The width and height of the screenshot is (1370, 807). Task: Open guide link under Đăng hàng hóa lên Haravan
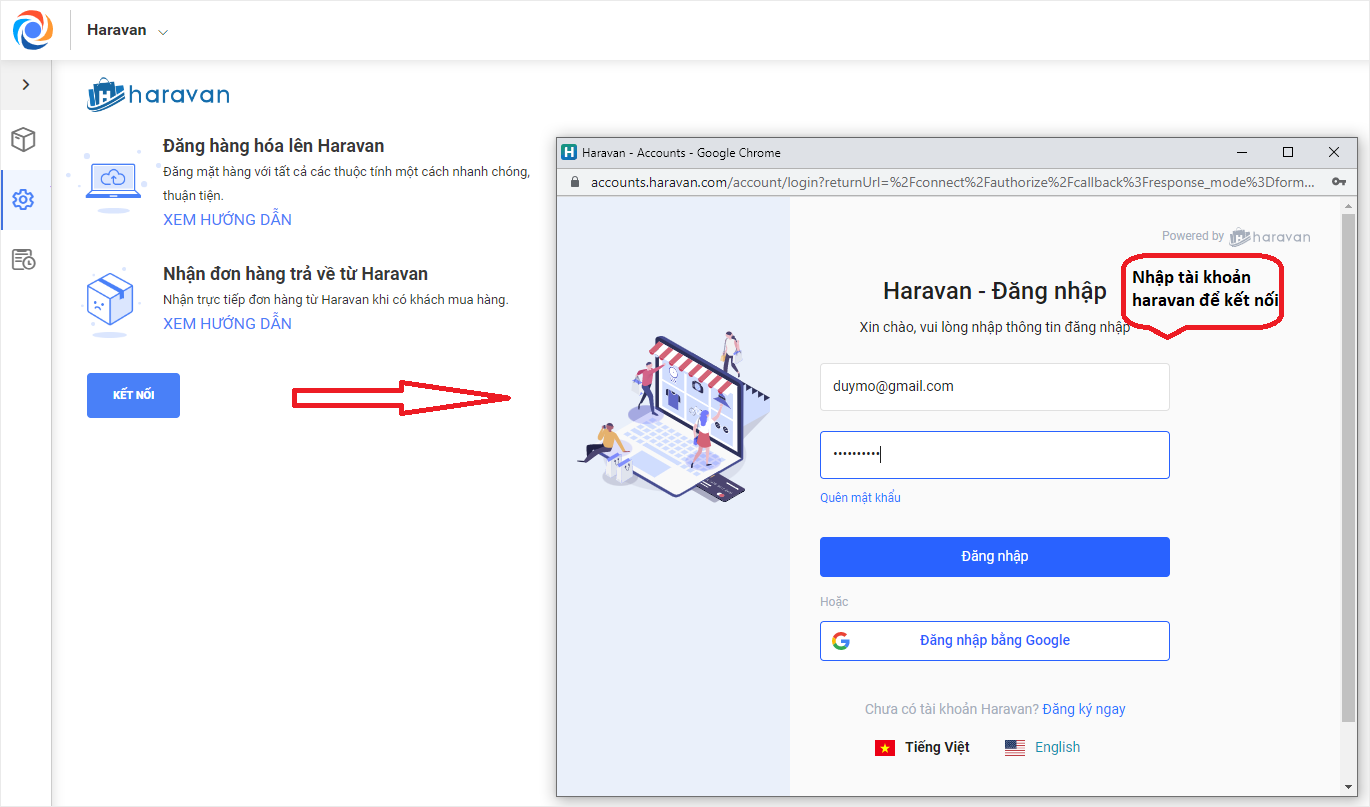click(227, 220)
